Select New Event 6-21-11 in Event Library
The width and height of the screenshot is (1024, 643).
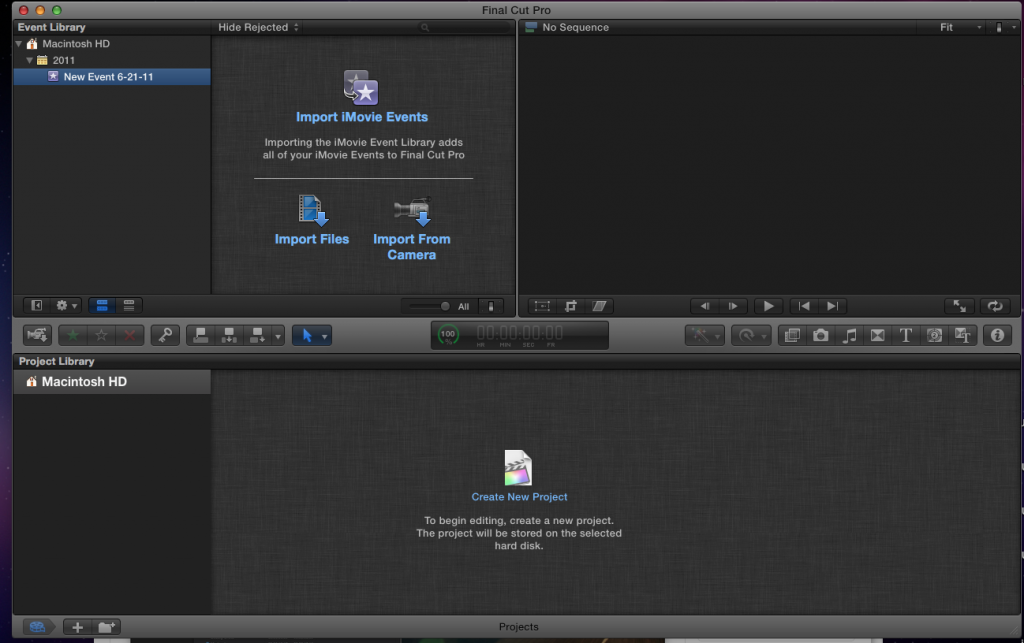(x=108, y=77)
